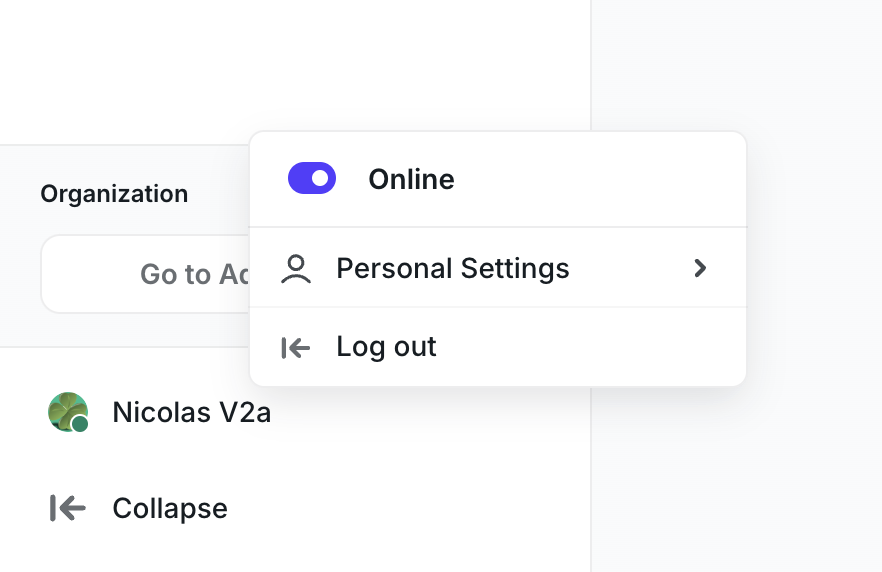Click the Collapse arrow icon
Image resolution: width=882 pixels, height=572 pixels.
click(68, 508)
